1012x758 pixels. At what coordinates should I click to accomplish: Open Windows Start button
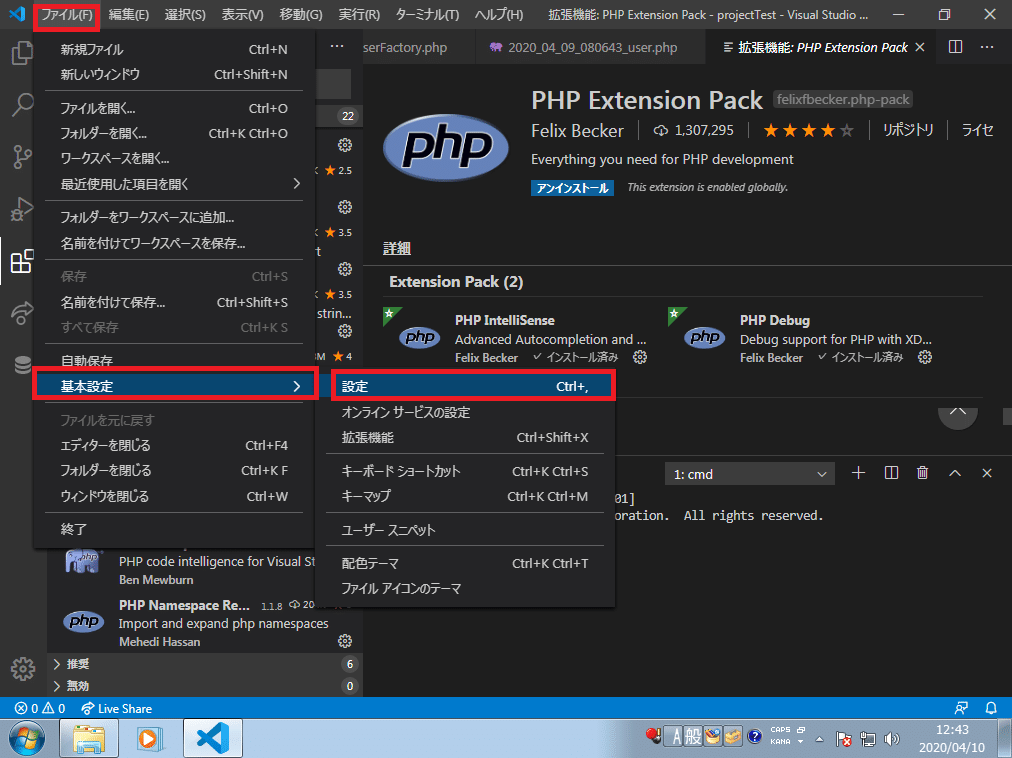(x=26, y=739)
